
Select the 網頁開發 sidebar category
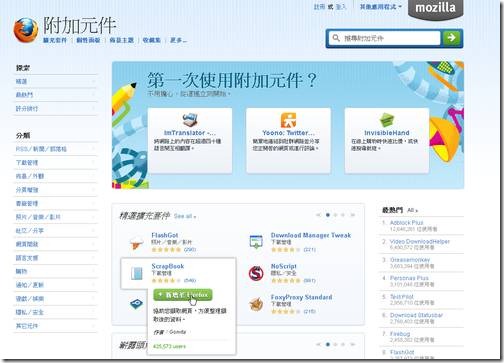pos(55,244)
